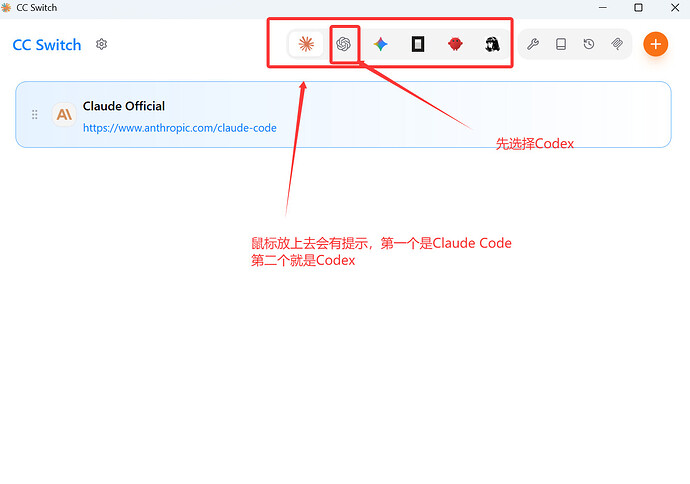Add a provider with orange plus button
Viewport: 690px width, 484px height.
656,44
